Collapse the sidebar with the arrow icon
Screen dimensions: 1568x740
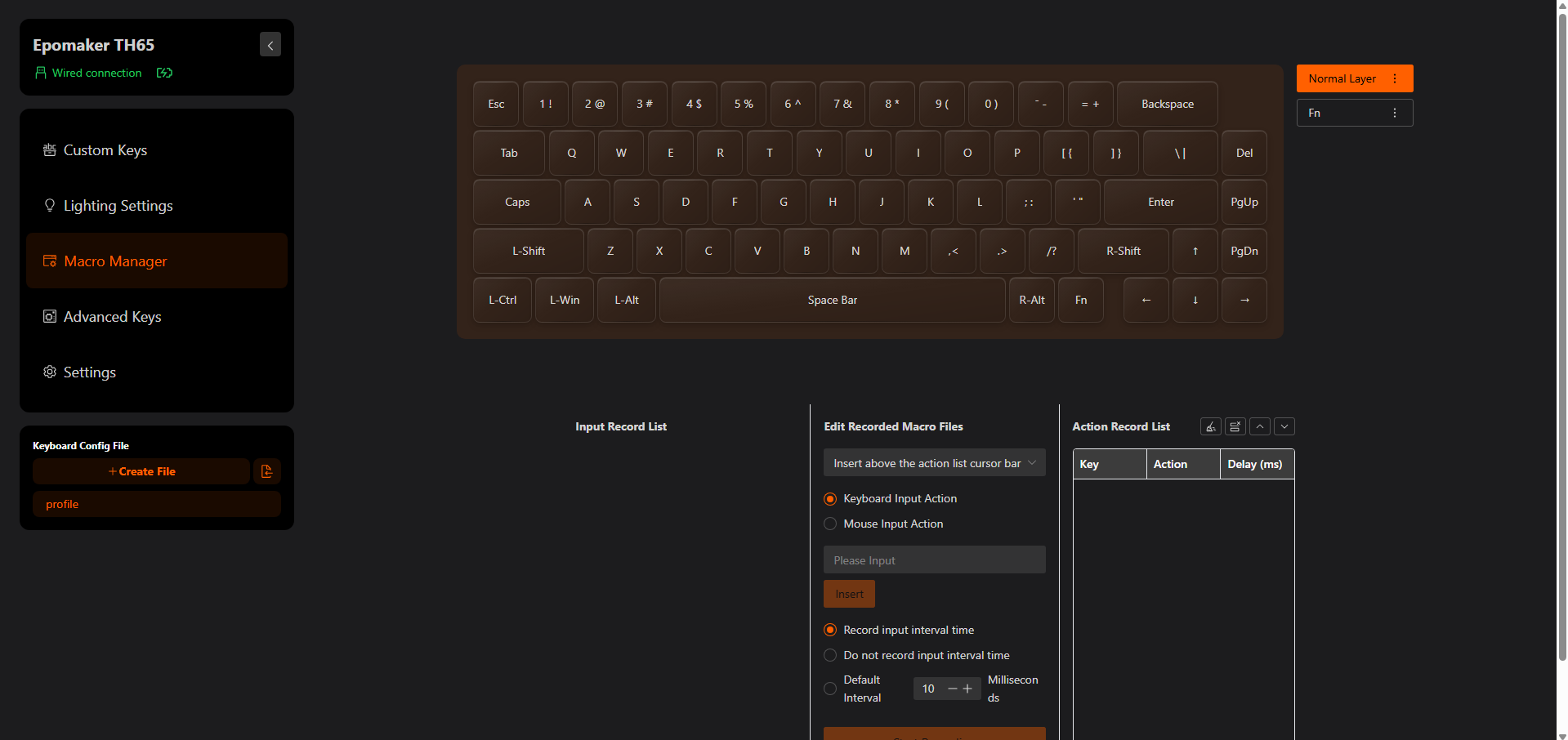tap(270, 44)
